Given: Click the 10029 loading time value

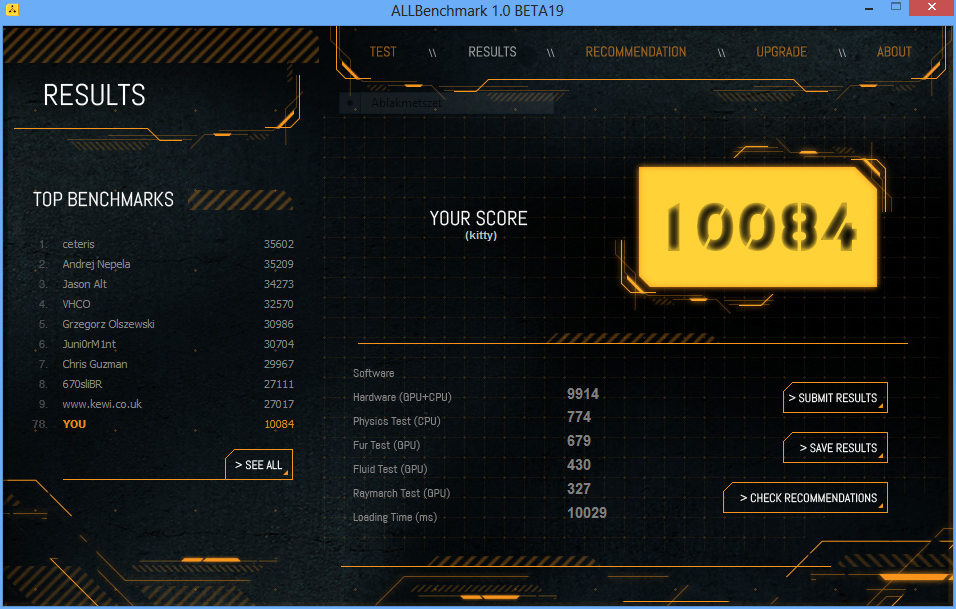Looking at the screenshot, I should click(x=587, y=513).
